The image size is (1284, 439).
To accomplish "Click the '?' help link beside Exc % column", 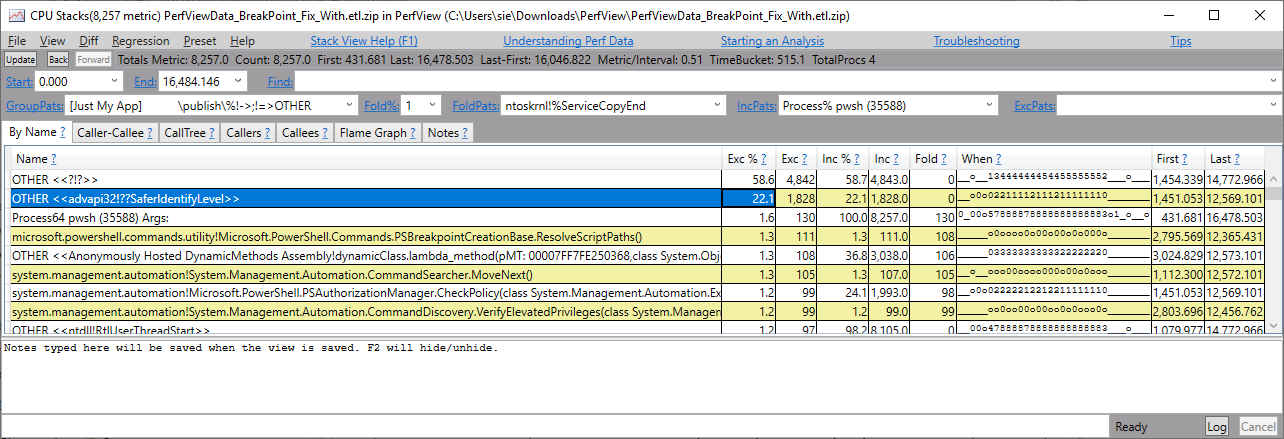I will coord(762,159).
